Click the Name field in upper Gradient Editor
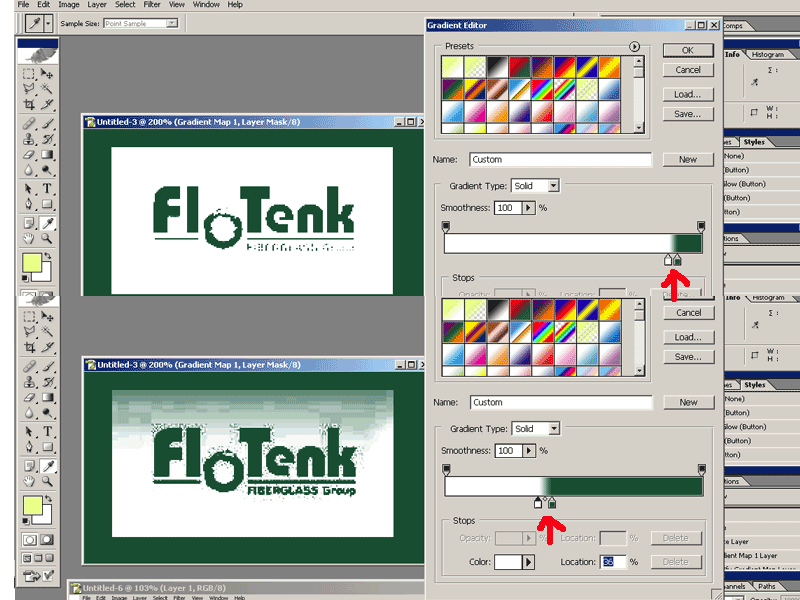Viewport: 800px width, 600px height. coord(560,160)
